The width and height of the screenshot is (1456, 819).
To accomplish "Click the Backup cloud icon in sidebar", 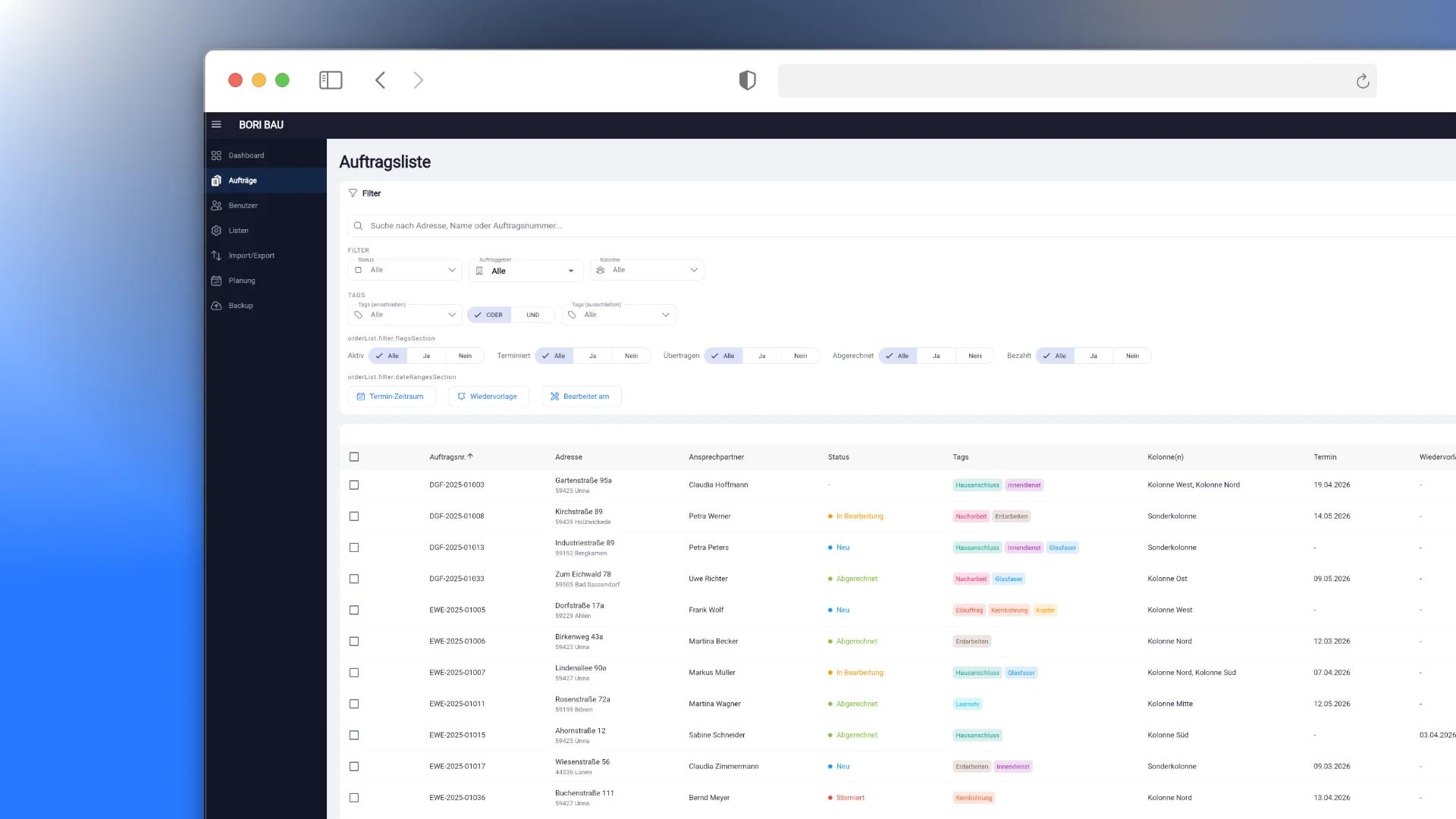I will pyautogui.click(x=216, y=306).
